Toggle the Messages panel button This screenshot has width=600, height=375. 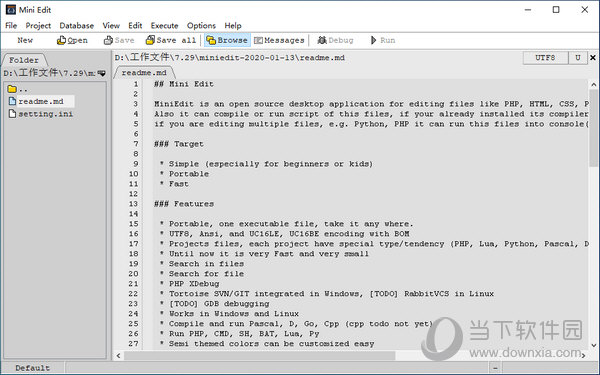coord(279,40)
